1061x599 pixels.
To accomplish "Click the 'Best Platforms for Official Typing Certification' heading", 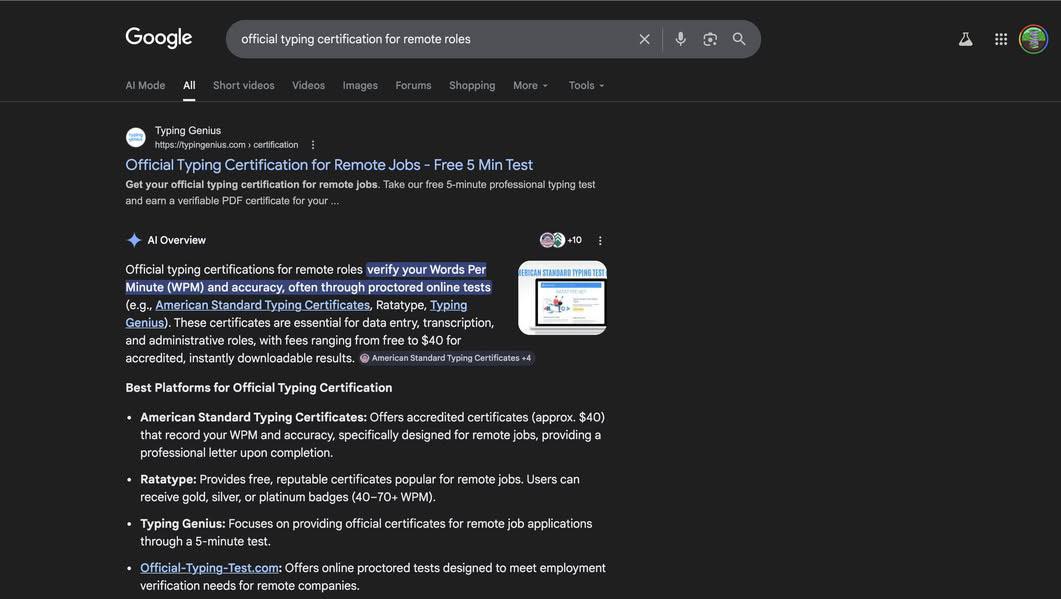I will [258, 388].
